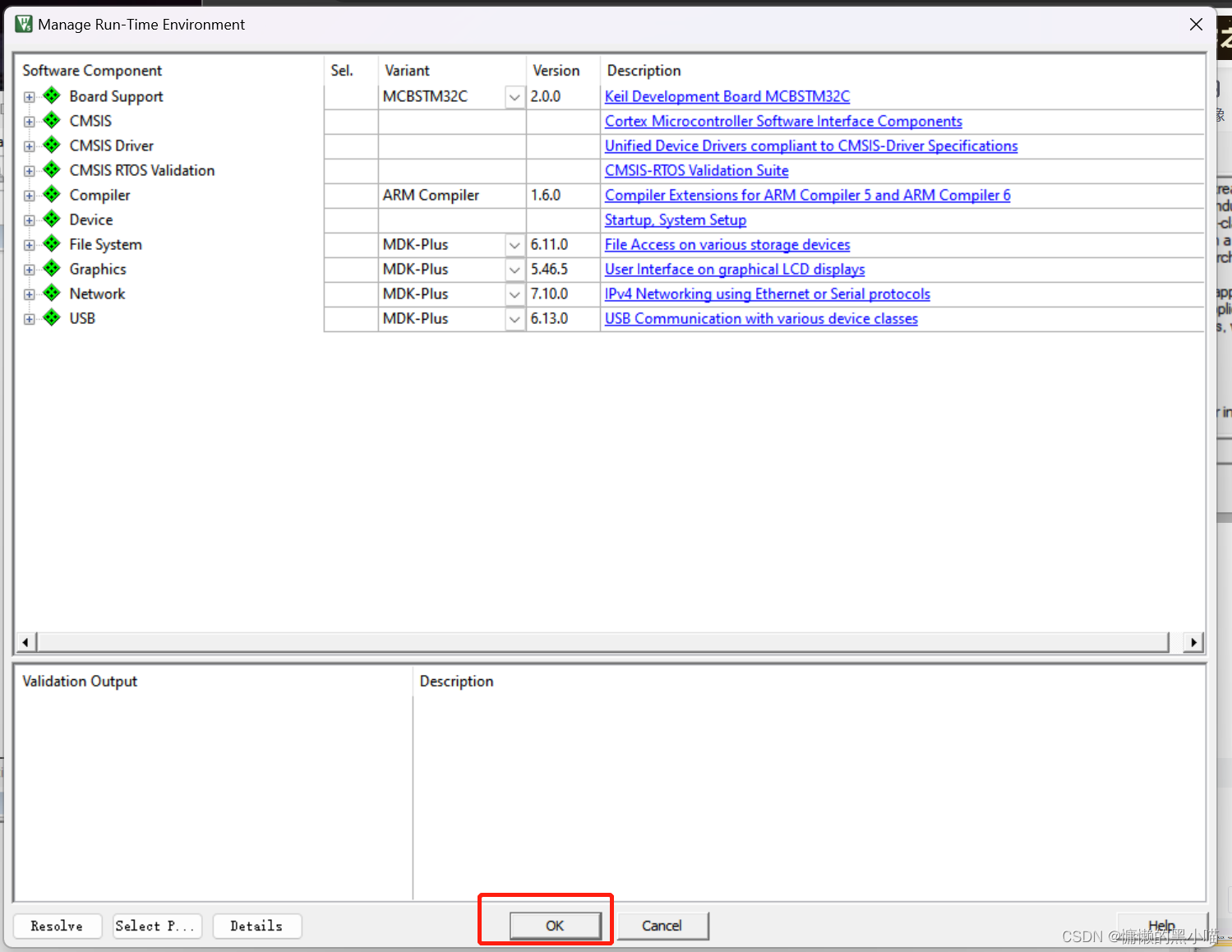Click the Device component icon
The image size is (1232, 952).
pyautogui.click(x=52, y=220)
